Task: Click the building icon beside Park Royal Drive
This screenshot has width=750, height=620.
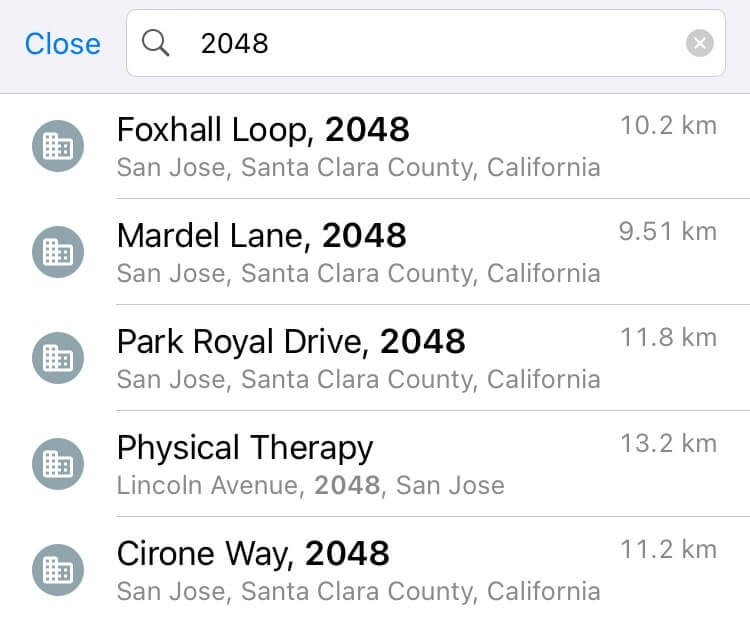Action: [x=58, y=358]
